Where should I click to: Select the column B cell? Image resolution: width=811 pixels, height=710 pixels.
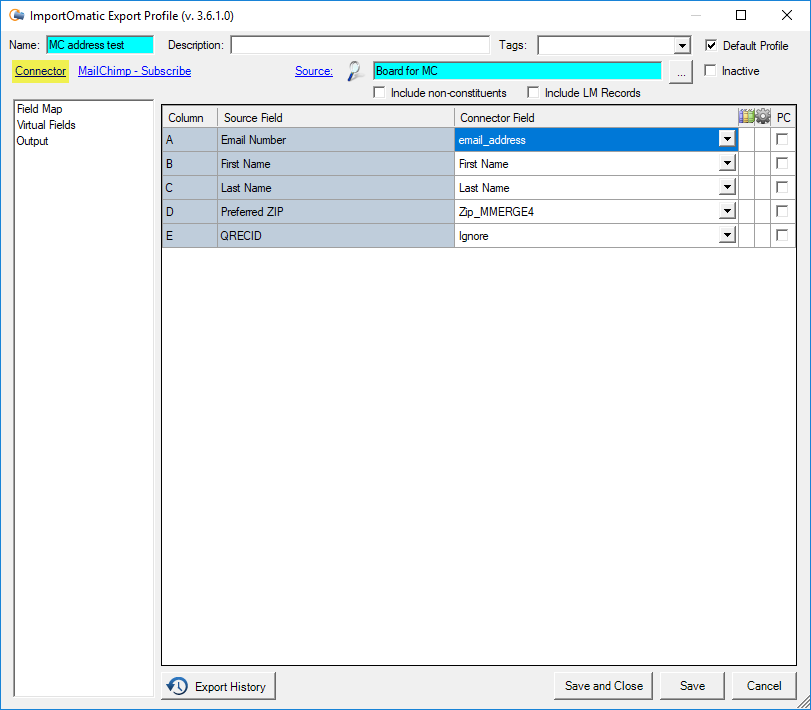[190, 163]
